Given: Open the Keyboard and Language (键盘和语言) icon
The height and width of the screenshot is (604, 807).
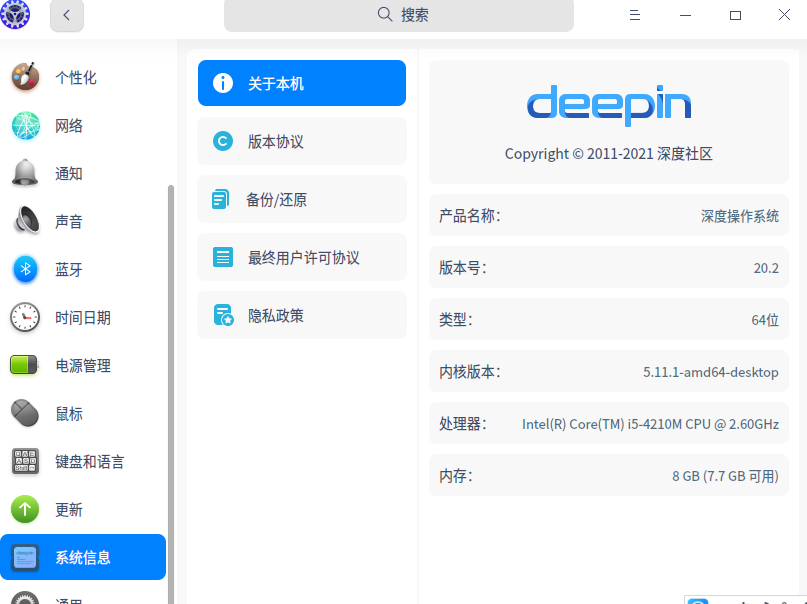Looking at the screenshot, I should click(25, 461).
